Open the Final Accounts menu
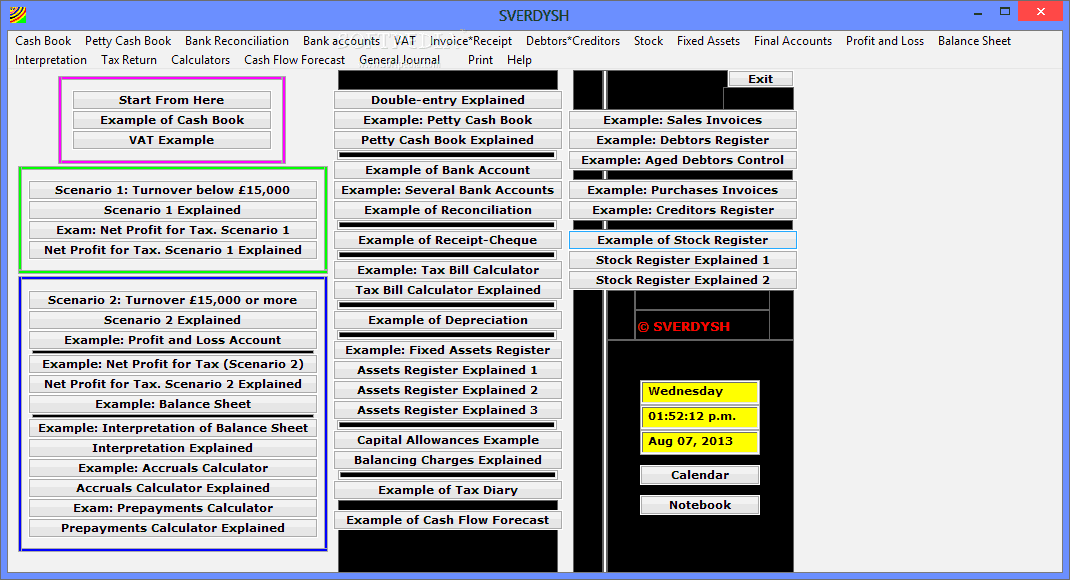The height and width of the screenshot is (580, 1070). click(793, 41)
